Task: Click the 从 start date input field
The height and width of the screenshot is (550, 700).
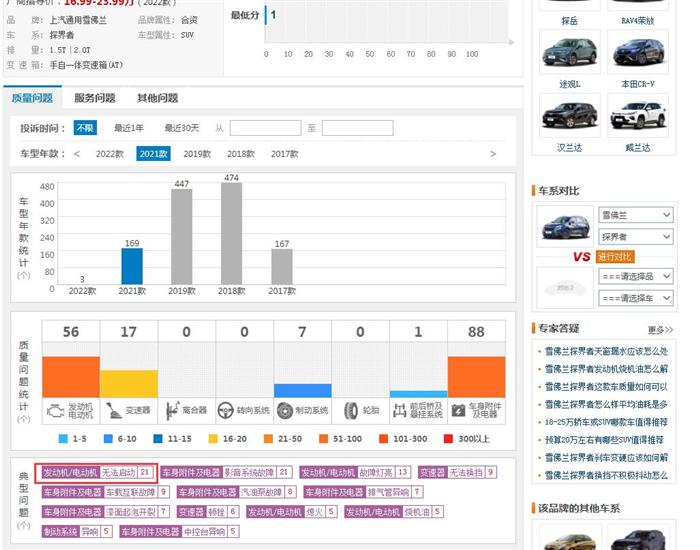Action: pyautogui.click(x=265, y=128)
